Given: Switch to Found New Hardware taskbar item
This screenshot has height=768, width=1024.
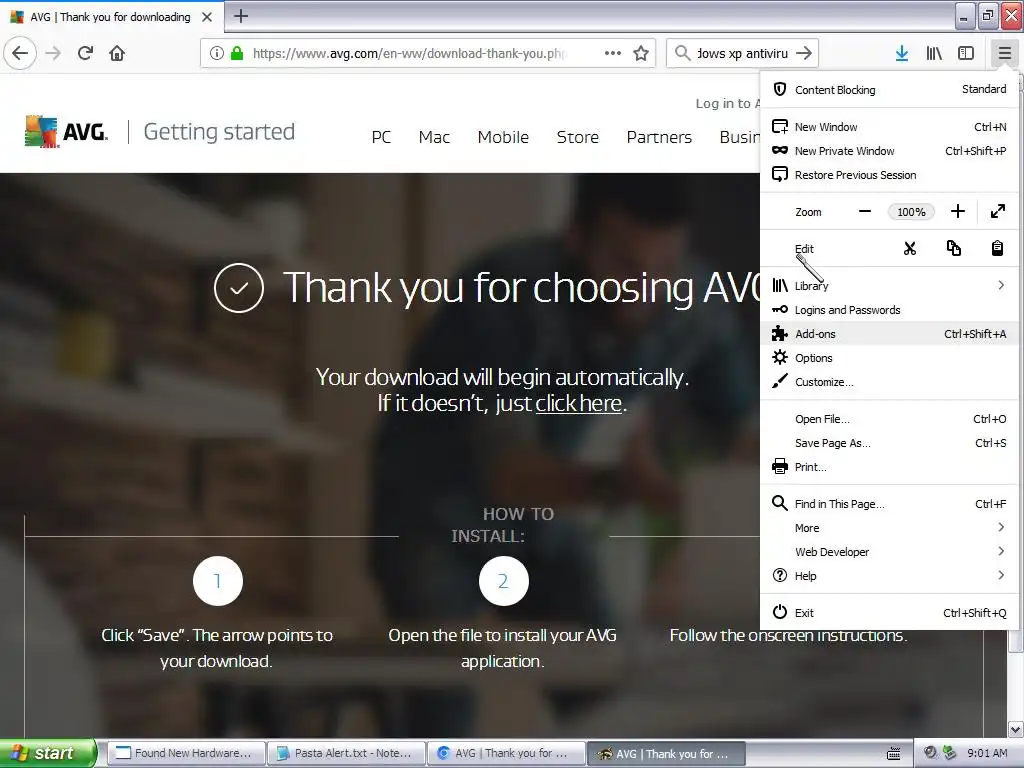Looking at the screenshot, I should click(x=185, y=753).
